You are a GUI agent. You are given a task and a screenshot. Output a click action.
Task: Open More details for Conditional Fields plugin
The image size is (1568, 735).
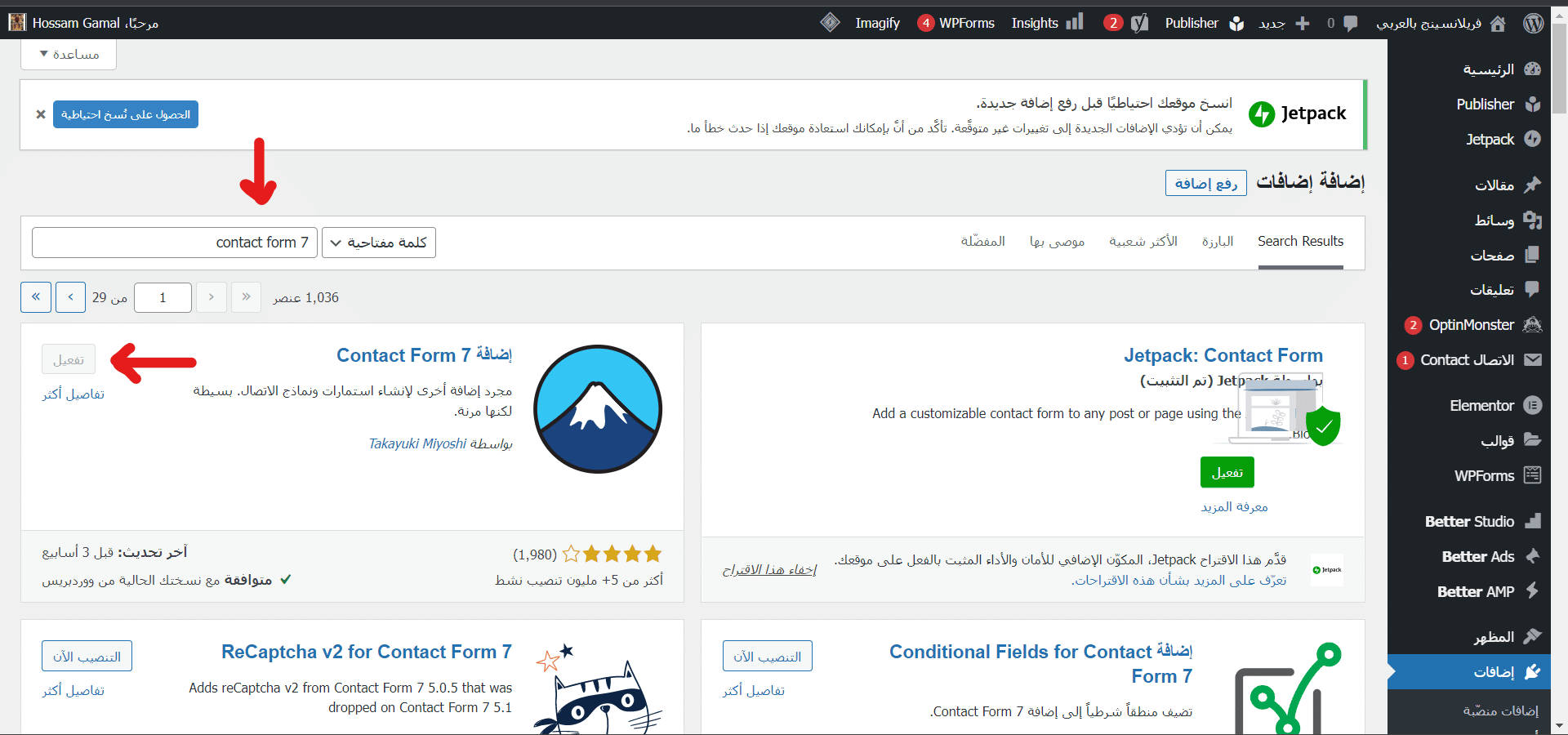(754, 690)
